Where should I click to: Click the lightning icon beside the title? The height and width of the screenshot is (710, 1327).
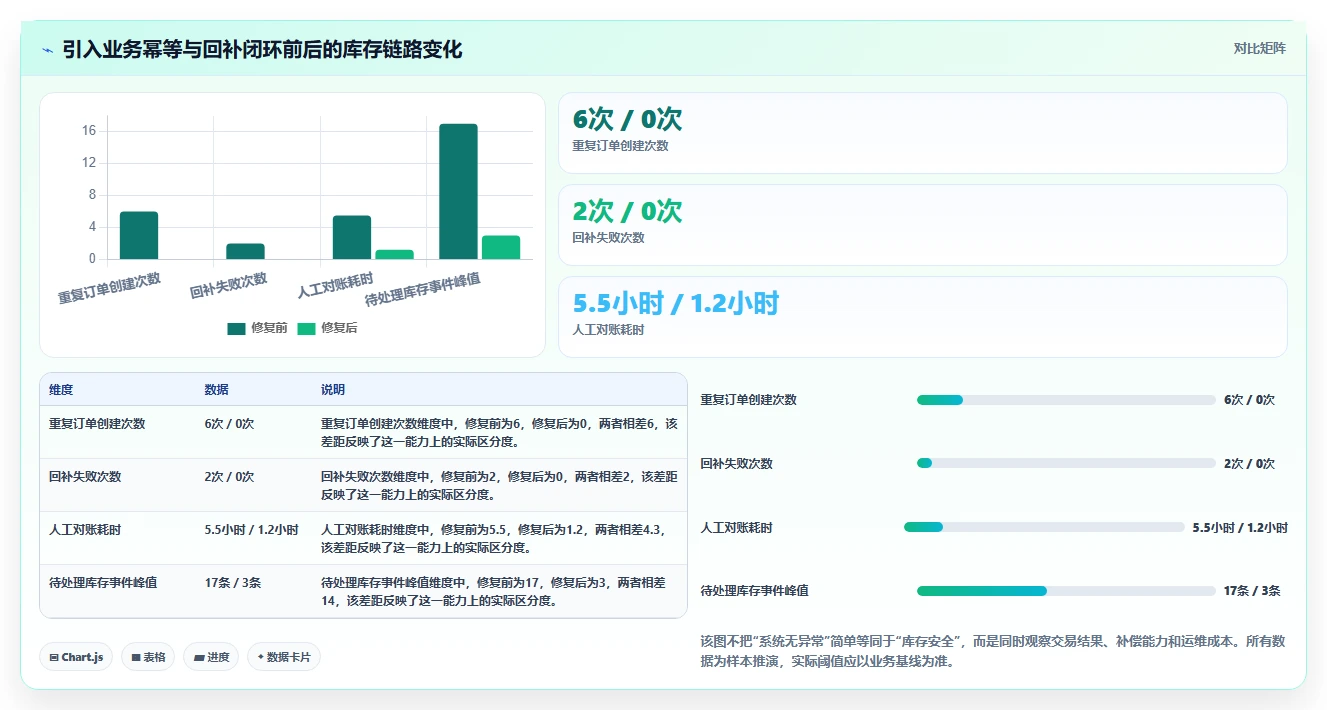(x=48, y=50)
